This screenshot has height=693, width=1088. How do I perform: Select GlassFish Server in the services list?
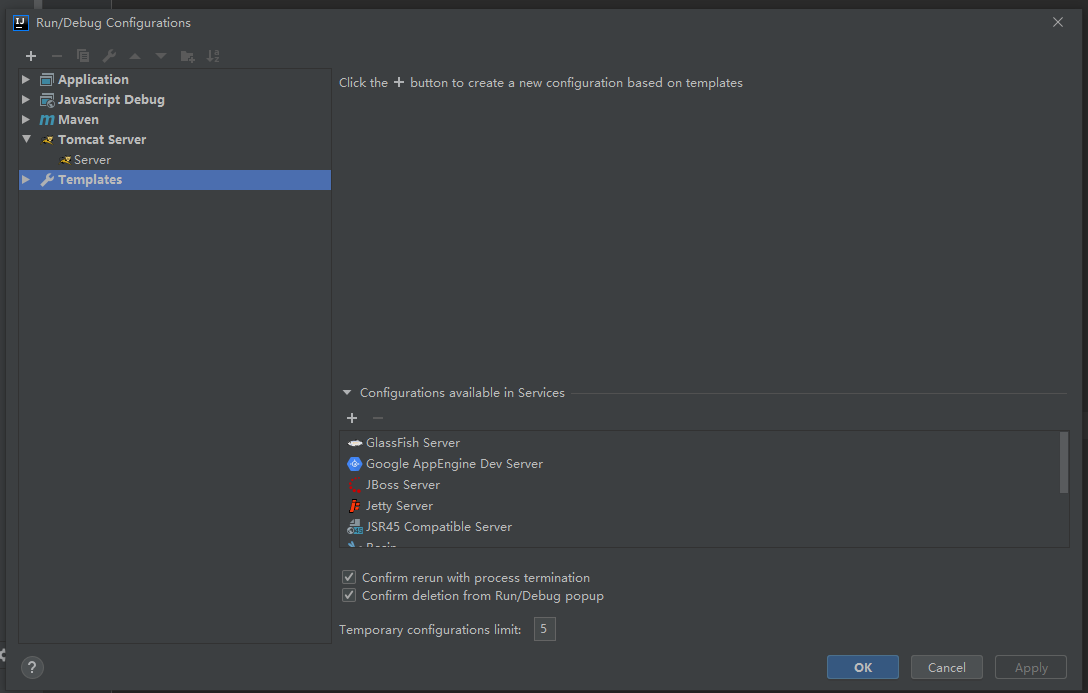pyautogui.click(x=412, y=442)
